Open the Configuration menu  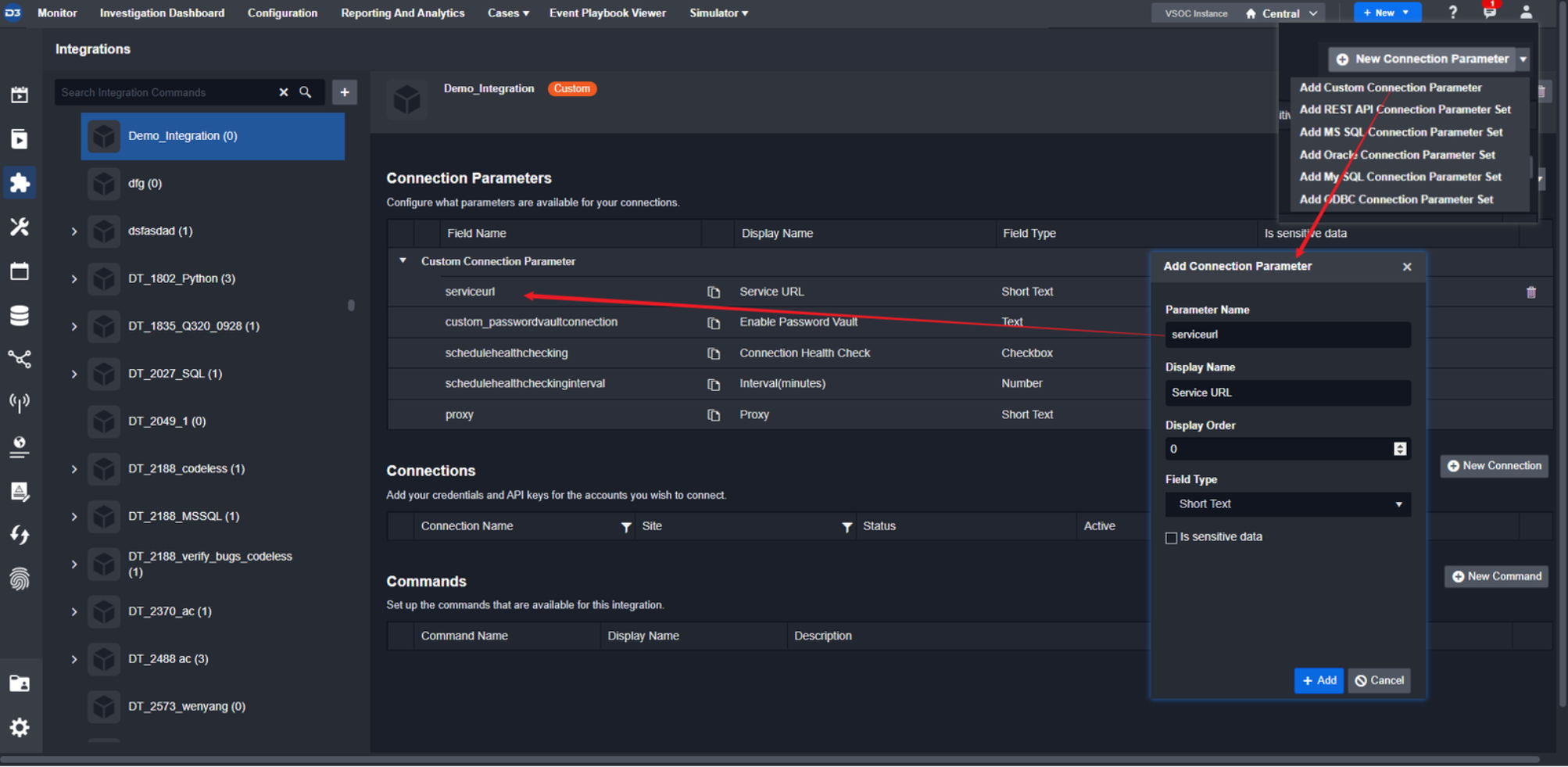click(282, 13)
